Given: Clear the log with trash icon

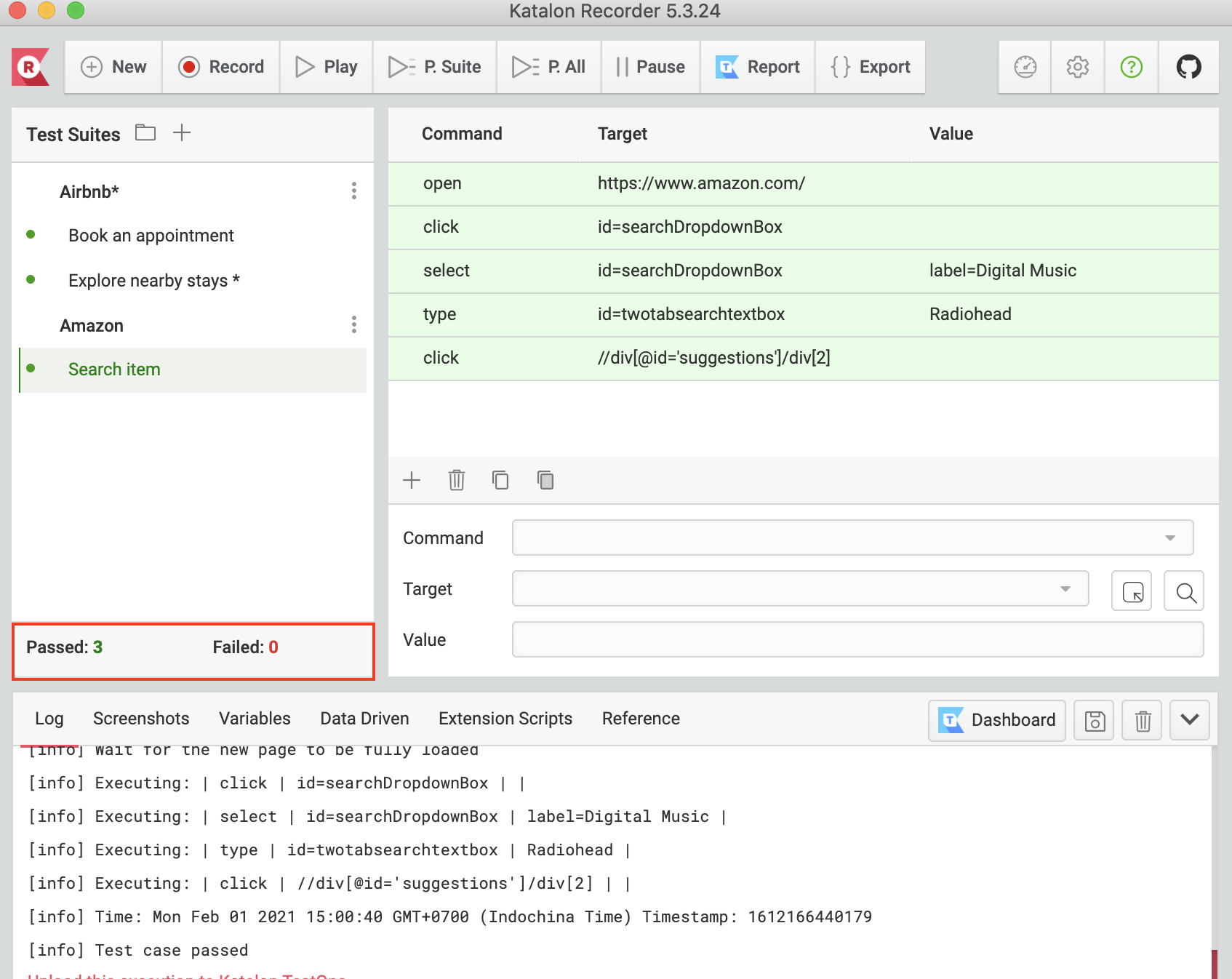Looking at the screenshot, I should point(1143,720).
